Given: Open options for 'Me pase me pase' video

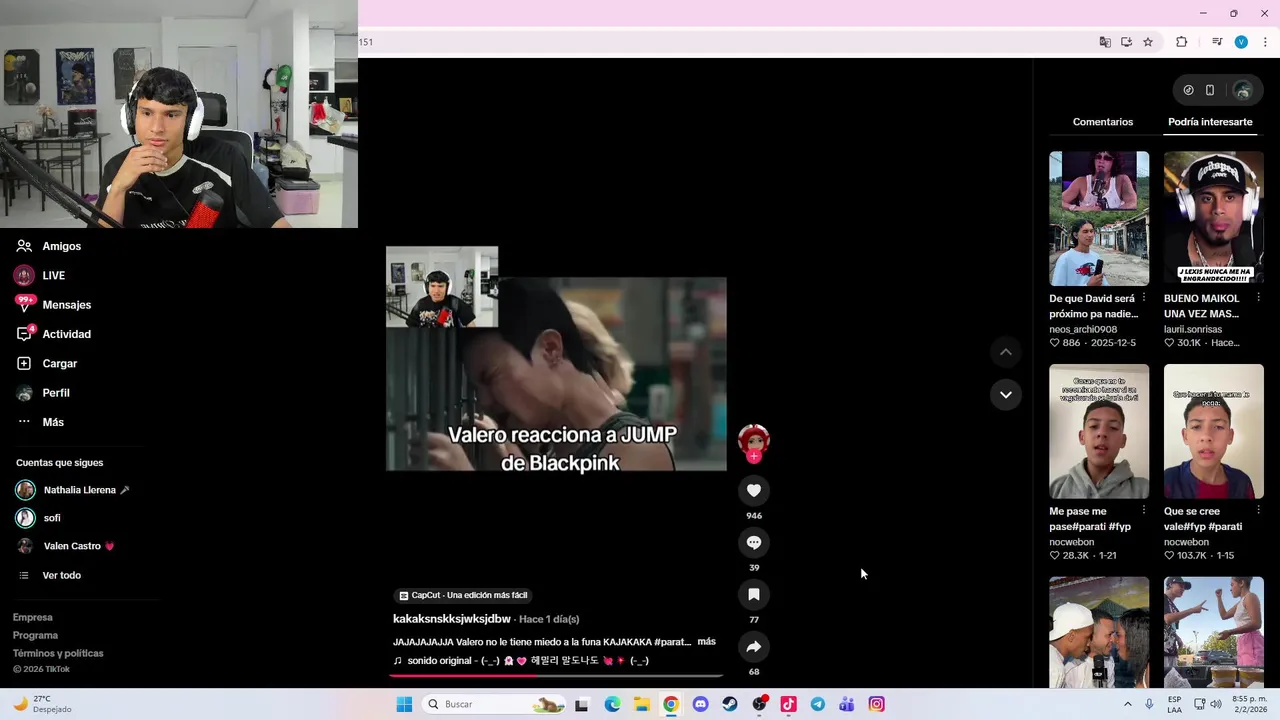Looking at the screenshot, I should coord(1144,511).
